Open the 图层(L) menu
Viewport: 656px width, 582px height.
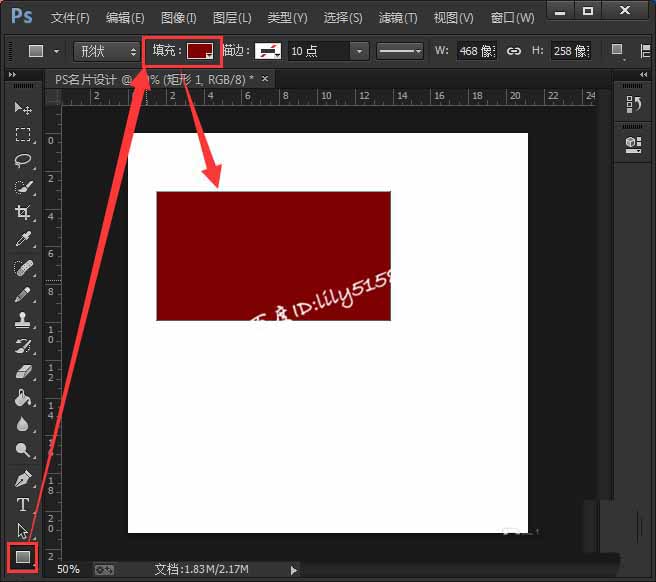pyautogui.click(x=232, y=18)
